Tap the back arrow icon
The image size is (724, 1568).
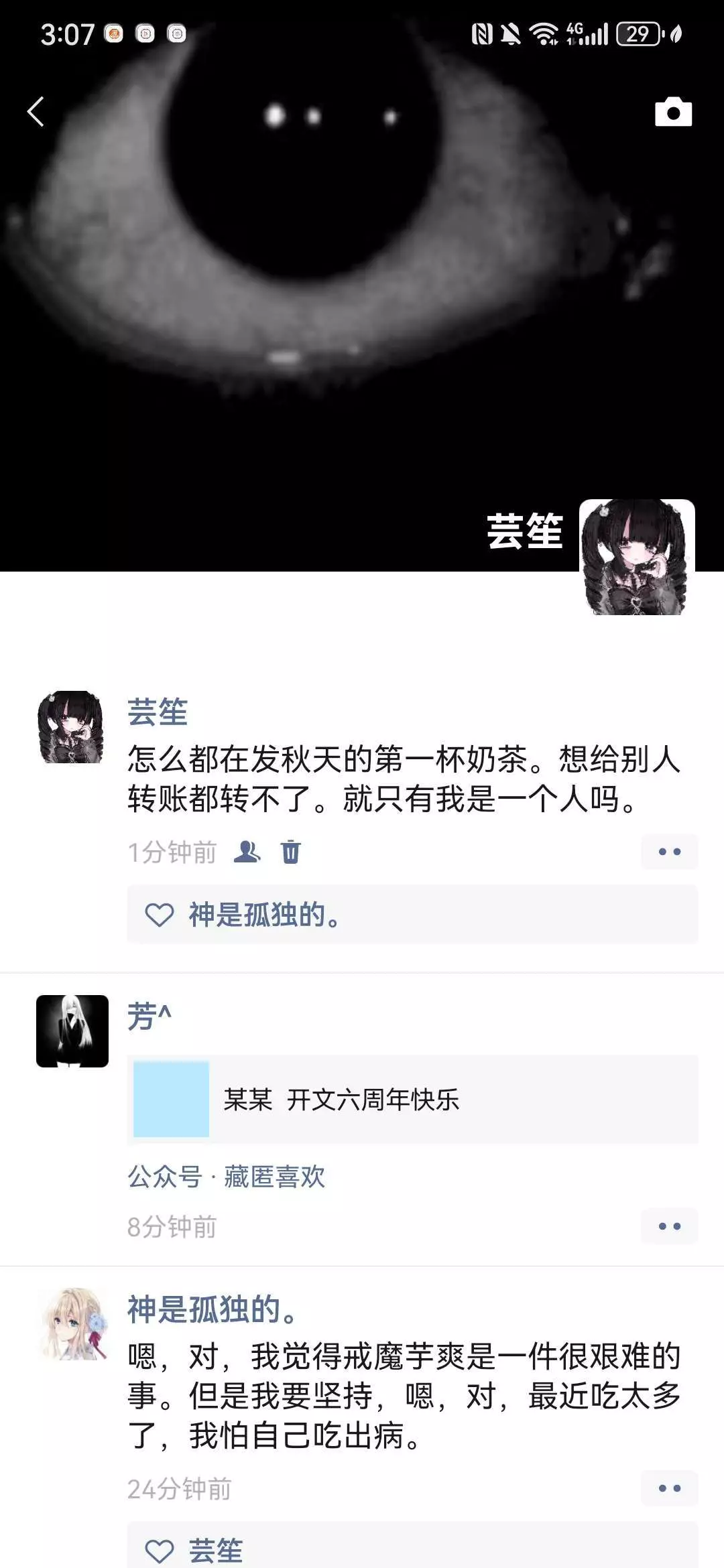36,111
